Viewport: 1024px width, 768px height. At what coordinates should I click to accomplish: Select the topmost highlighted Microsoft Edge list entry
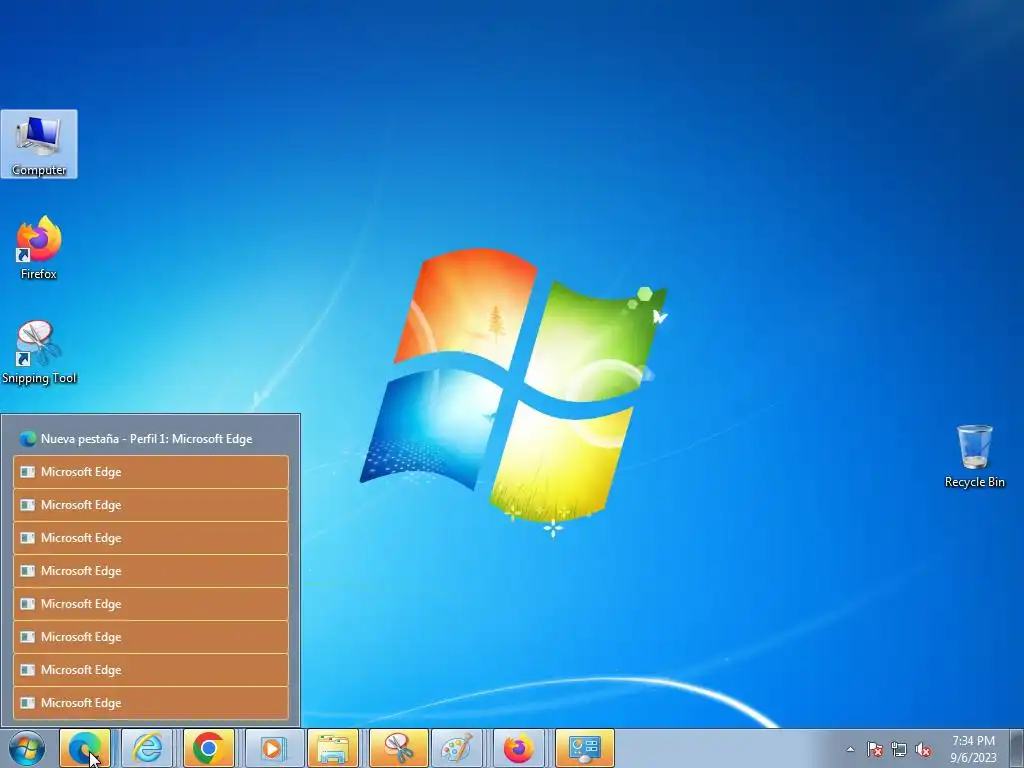[x=151, y=472]
